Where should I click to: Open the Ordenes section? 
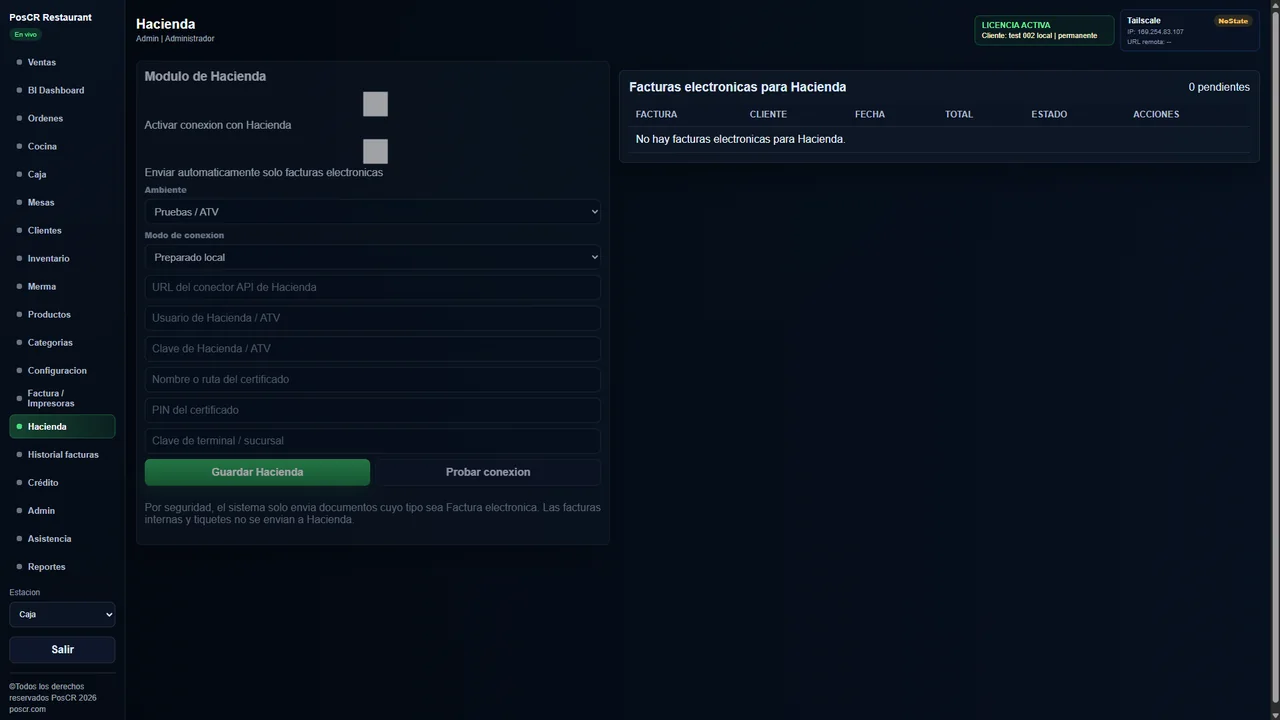[x=62, y=118]
